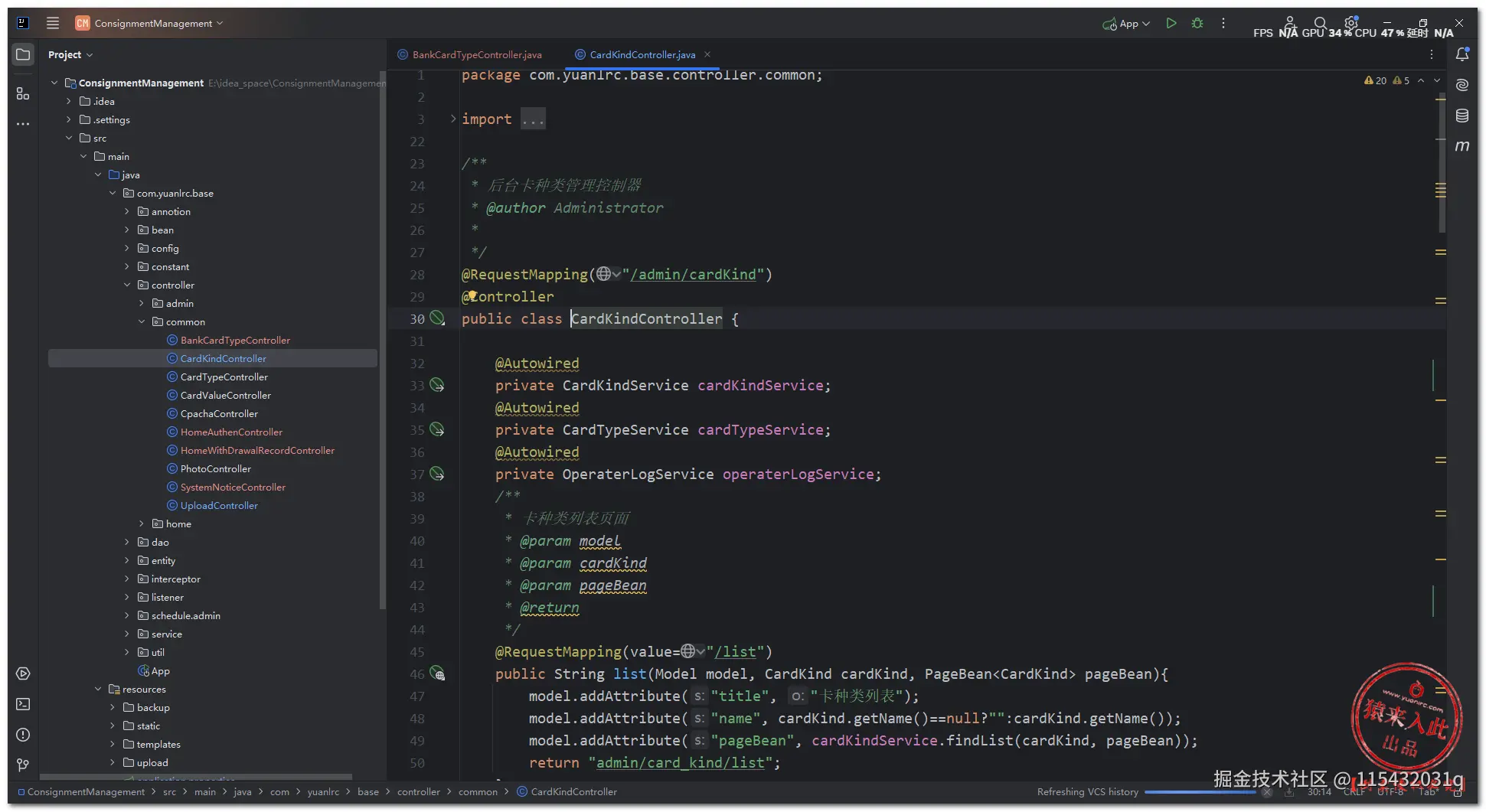Click the request mapping gutter icon on line 46
The height and width of the screenshot is (812, 1486).
click(437, 673)
